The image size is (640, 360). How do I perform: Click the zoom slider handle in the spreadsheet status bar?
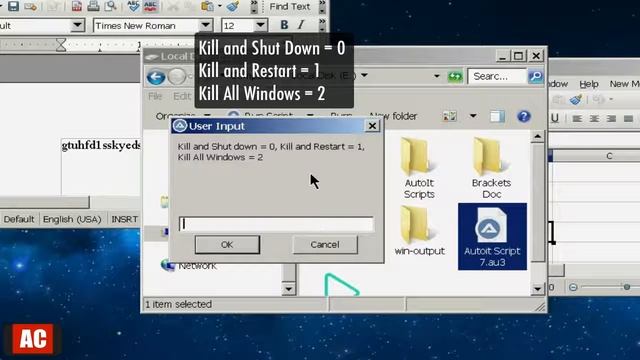pyautogui.click(x=627, y=287)
